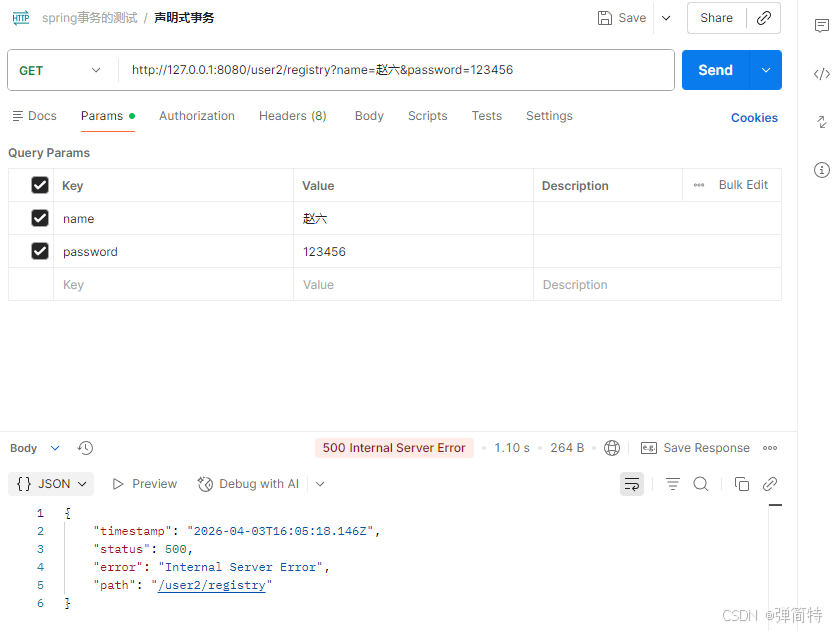Open the Scripts tab
The image size is (834, 631).
click(428, 116)
